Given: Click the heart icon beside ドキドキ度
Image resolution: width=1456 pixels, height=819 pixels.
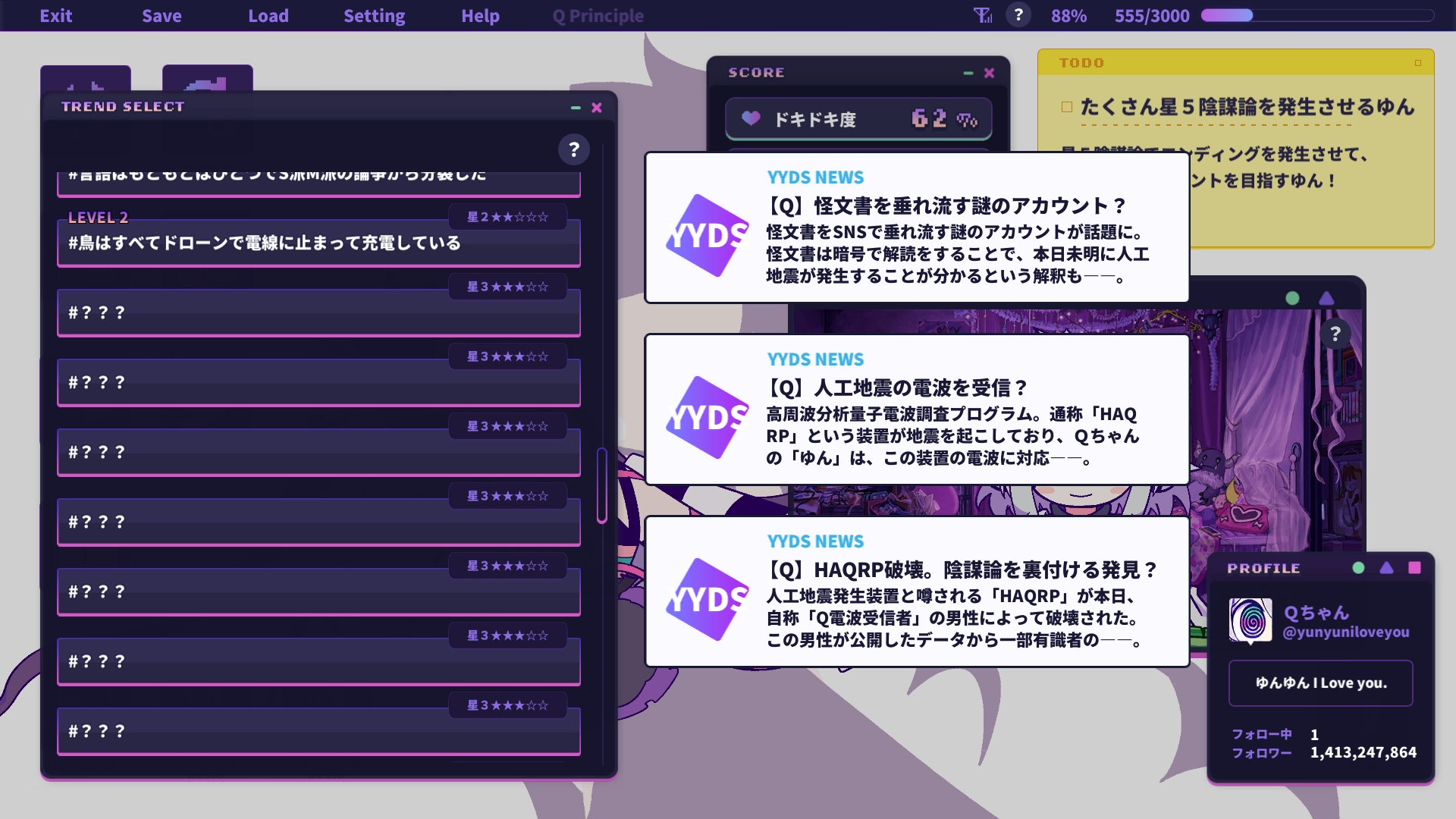Looking at the screenshot, I should (x=751, y=118).
